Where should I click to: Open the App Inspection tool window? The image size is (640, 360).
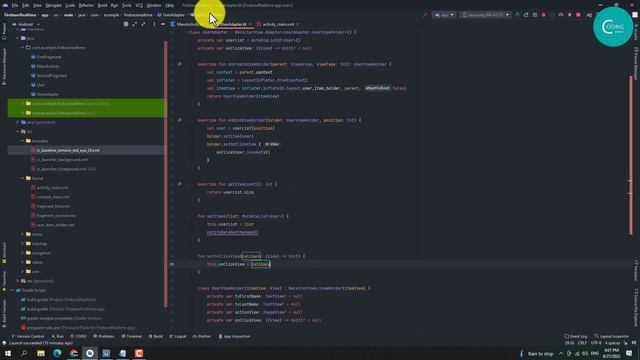tap(234, 336)
